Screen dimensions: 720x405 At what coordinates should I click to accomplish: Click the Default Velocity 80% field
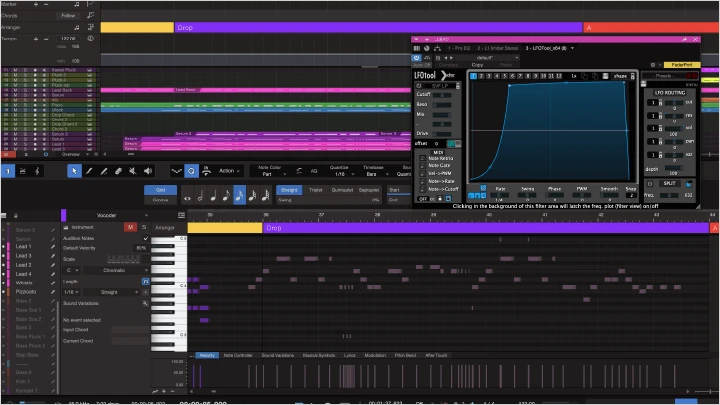[x=141, y=248]
